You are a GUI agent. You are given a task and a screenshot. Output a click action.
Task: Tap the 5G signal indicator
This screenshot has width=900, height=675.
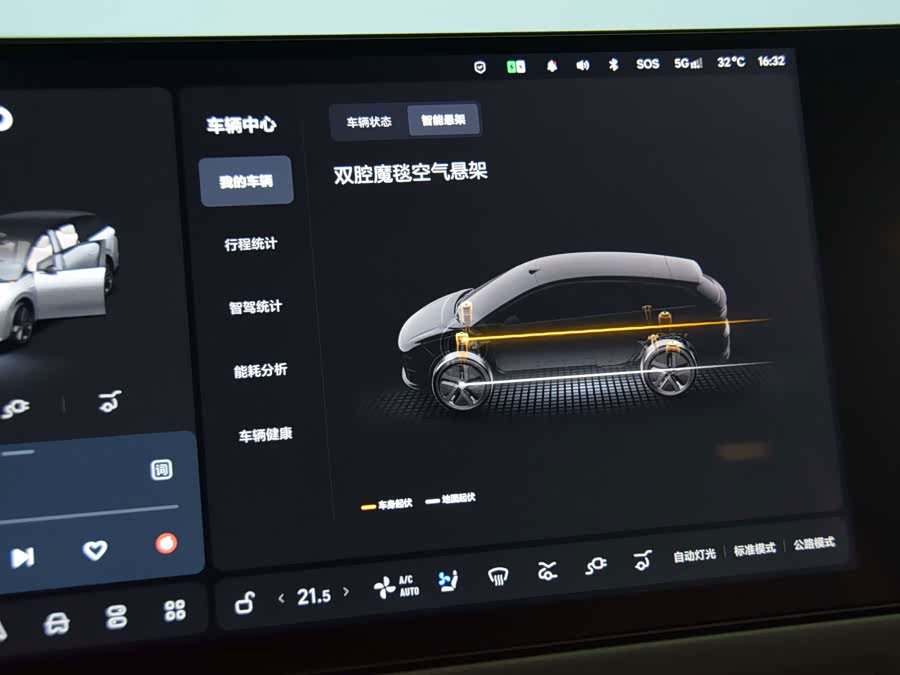coord(688,63)
